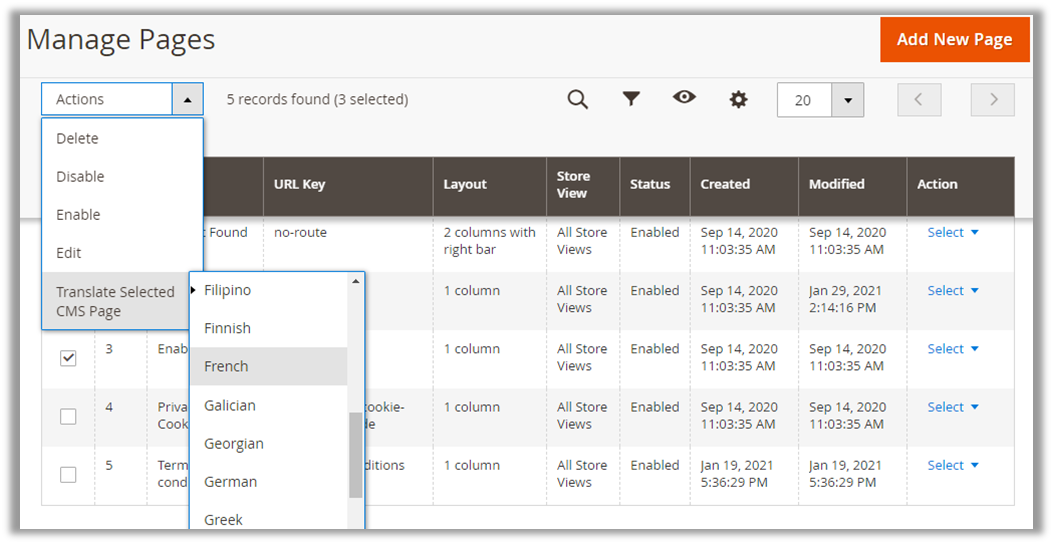Go to previous page arrow
1053x544 pixels.
pos(919,100)
